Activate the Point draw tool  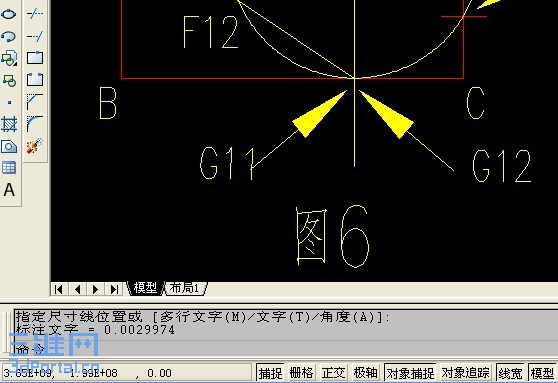(x=9, y=103)
